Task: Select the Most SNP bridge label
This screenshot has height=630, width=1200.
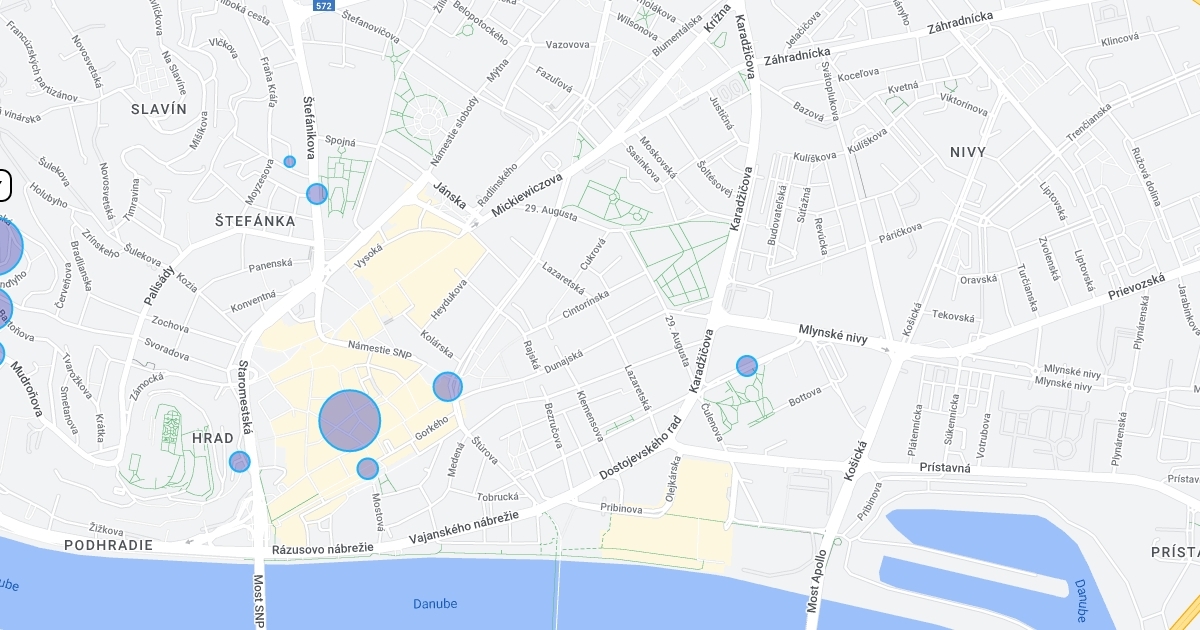Action: click(258, 600)
